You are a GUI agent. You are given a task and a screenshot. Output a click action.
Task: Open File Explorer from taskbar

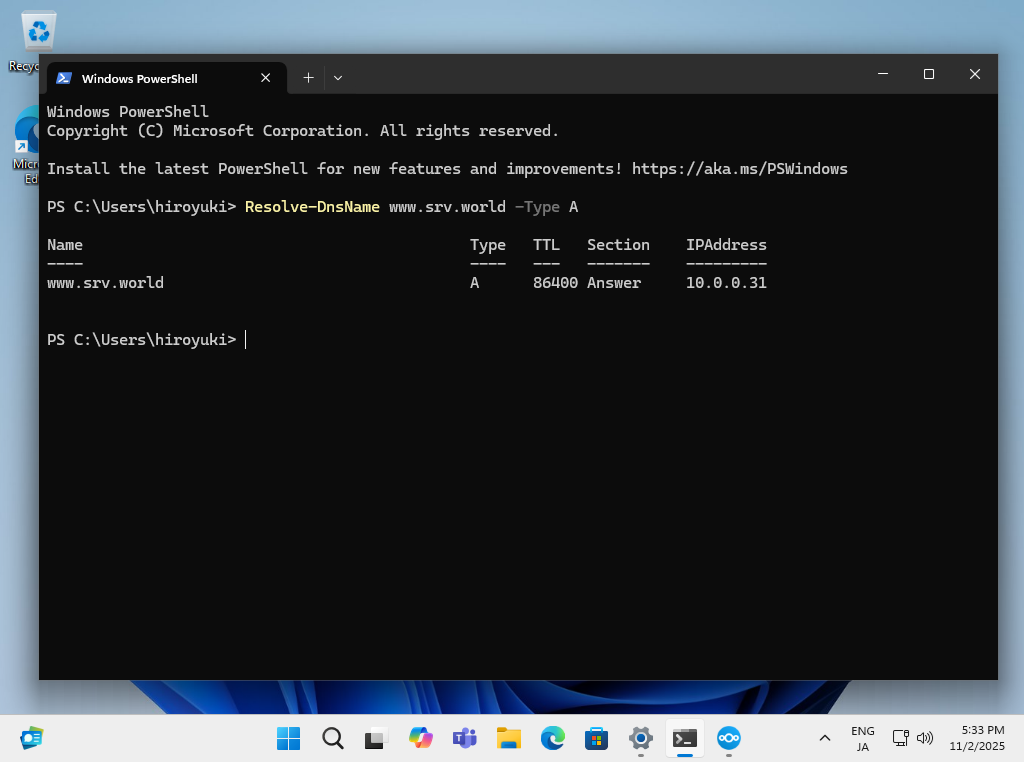pos(509,738)
